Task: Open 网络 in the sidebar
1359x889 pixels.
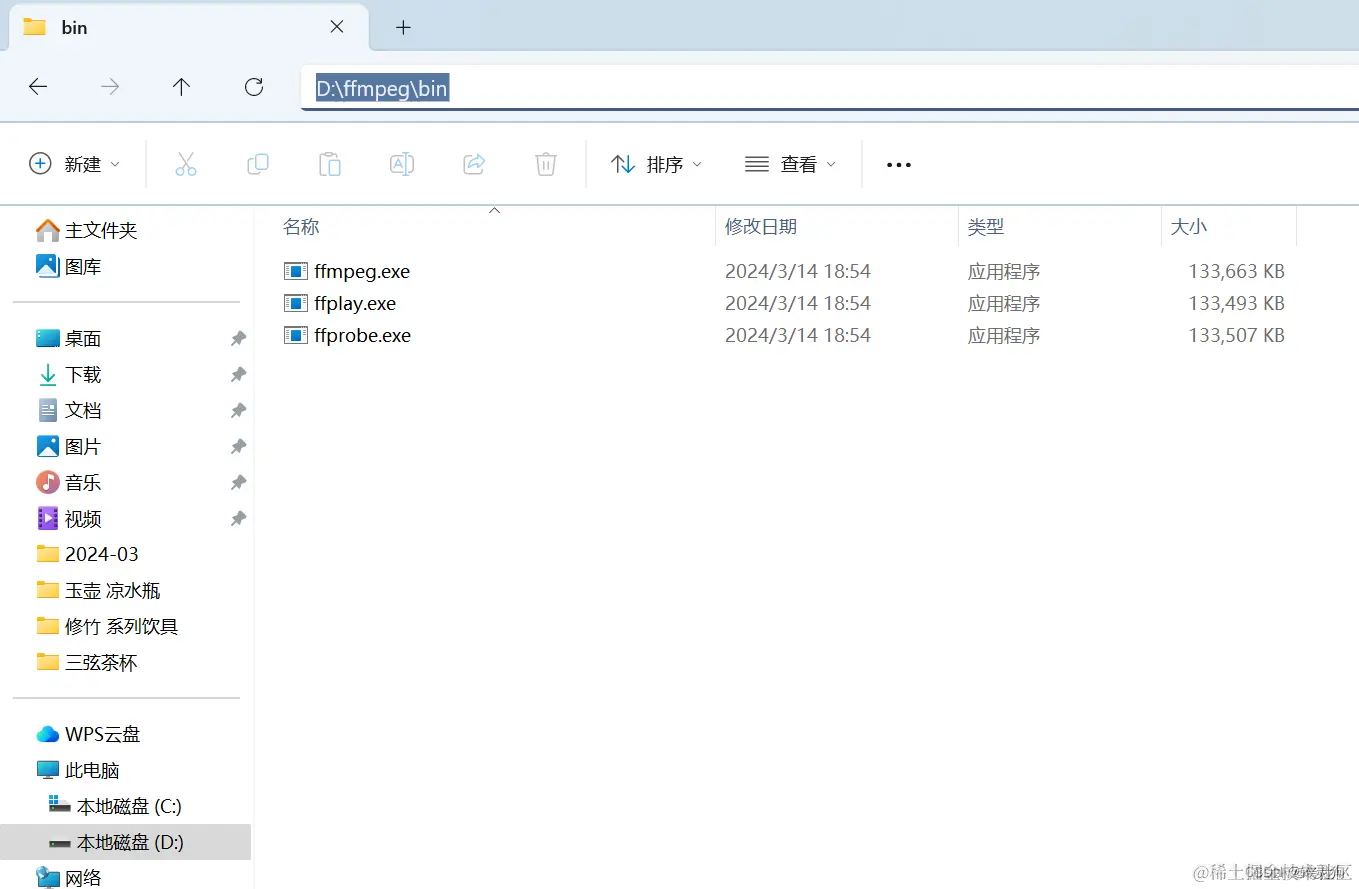Action: (x=69, y=878)
